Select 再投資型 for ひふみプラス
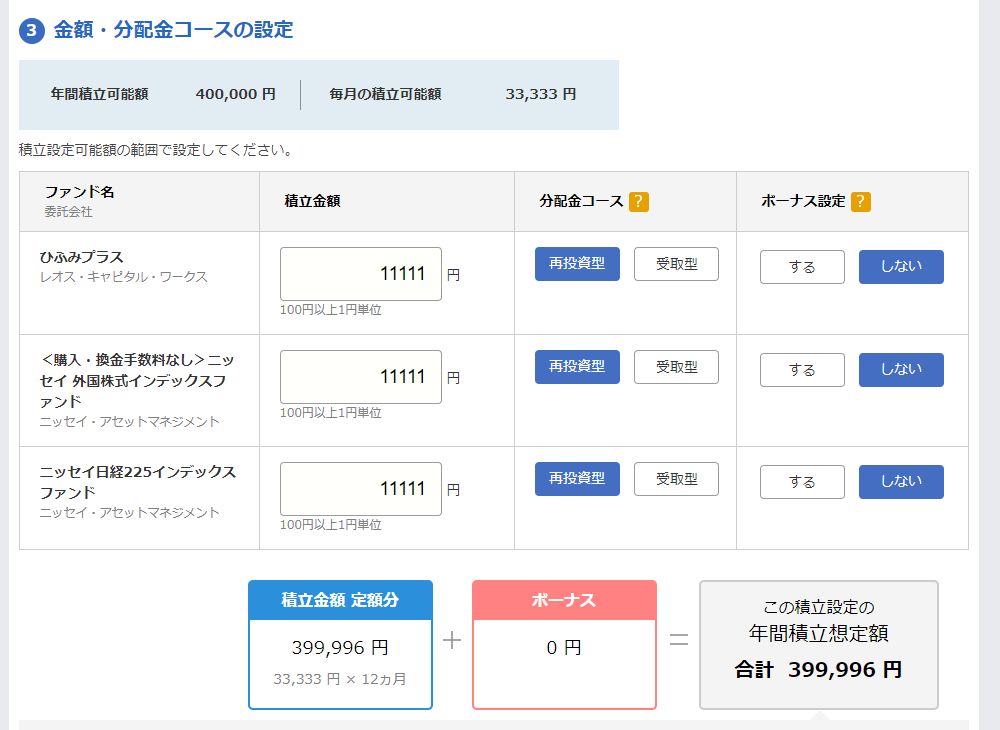Viewport: 1000px width, 730px height. [x=577, y=264]
